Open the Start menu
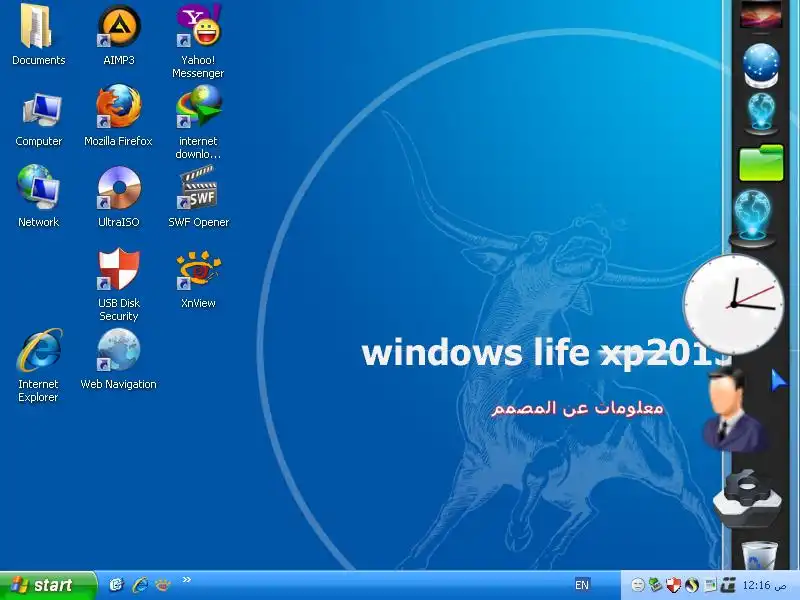 [x=48, y=585]
